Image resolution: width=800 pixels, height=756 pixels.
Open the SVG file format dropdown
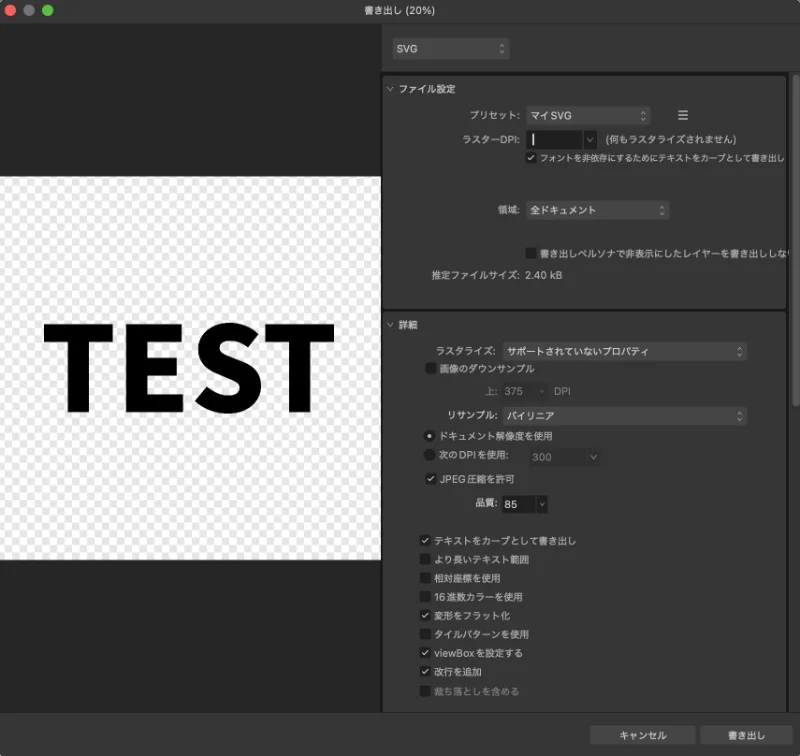(451, 48)
